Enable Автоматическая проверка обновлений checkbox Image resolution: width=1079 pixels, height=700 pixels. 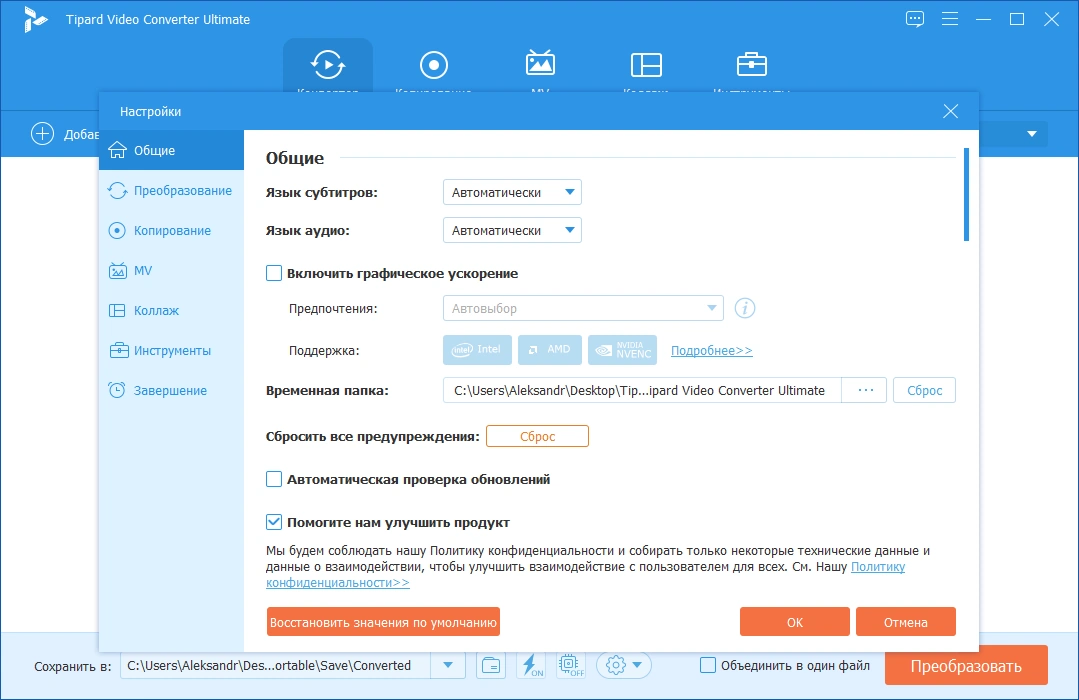click(274, 479)
